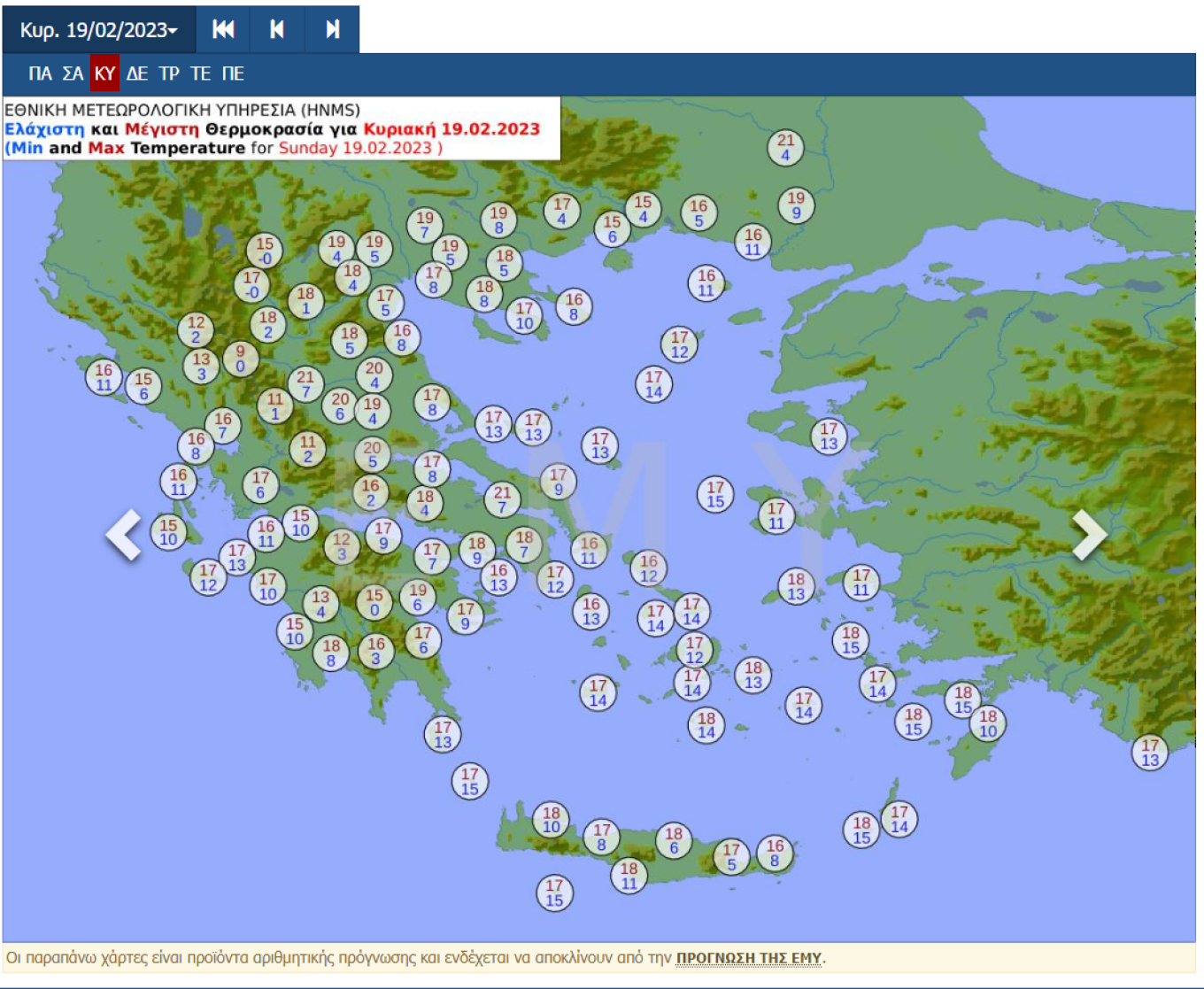Advance to the next day using the toolbar
This screenshot has height=989, width=1204.
click(x=332, y=30)
